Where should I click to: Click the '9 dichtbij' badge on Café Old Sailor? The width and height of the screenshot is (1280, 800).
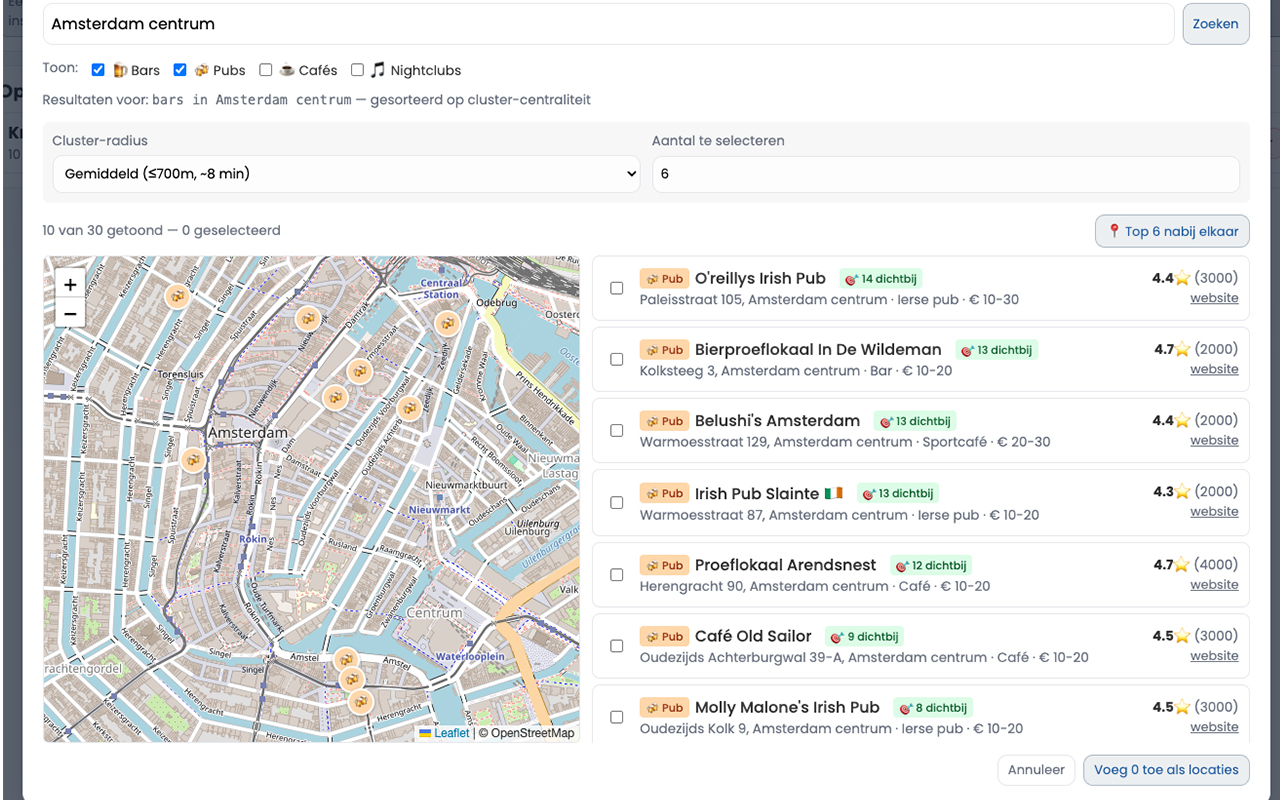(864, 637)
